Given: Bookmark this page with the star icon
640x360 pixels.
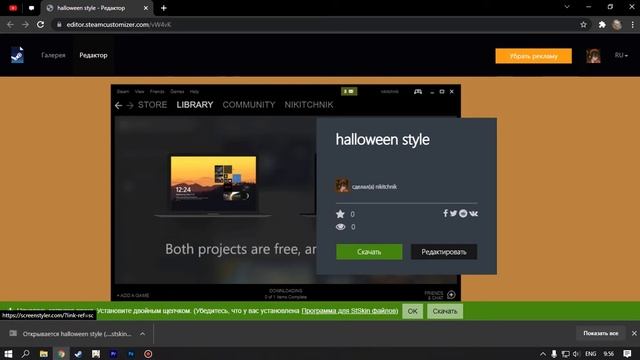Looking at the screenshot, I should (583, 24).
